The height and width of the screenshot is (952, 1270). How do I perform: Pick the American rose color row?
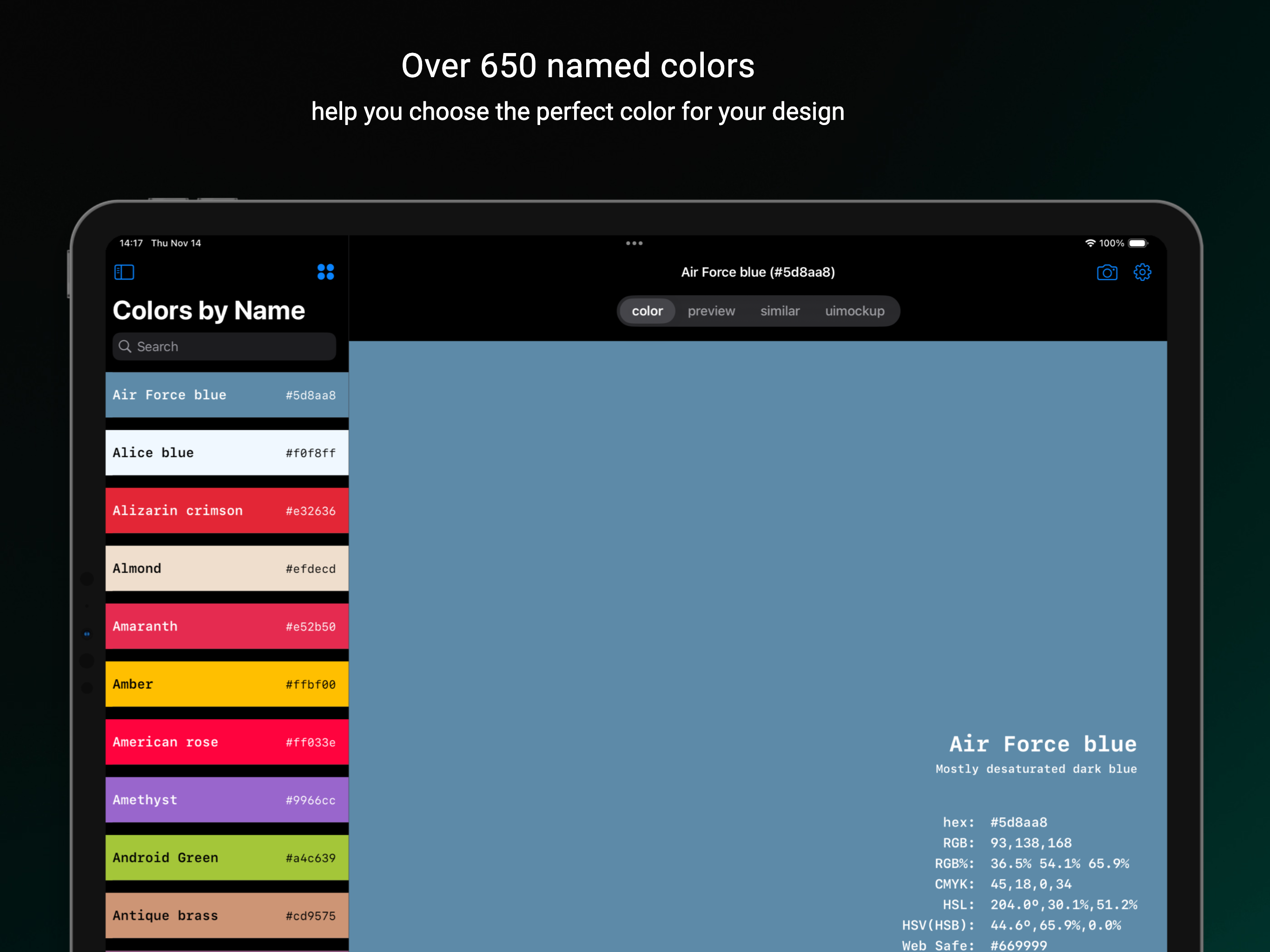227,742
